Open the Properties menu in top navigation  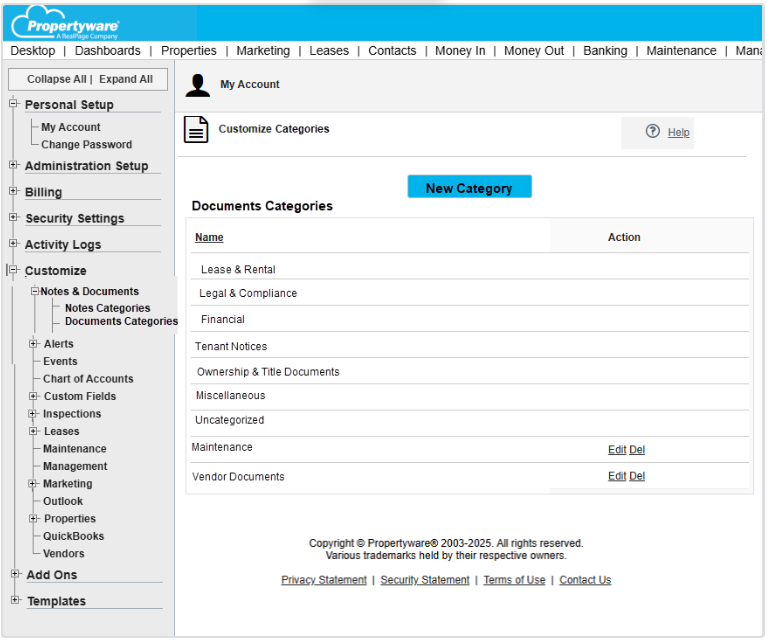(188, 51)
